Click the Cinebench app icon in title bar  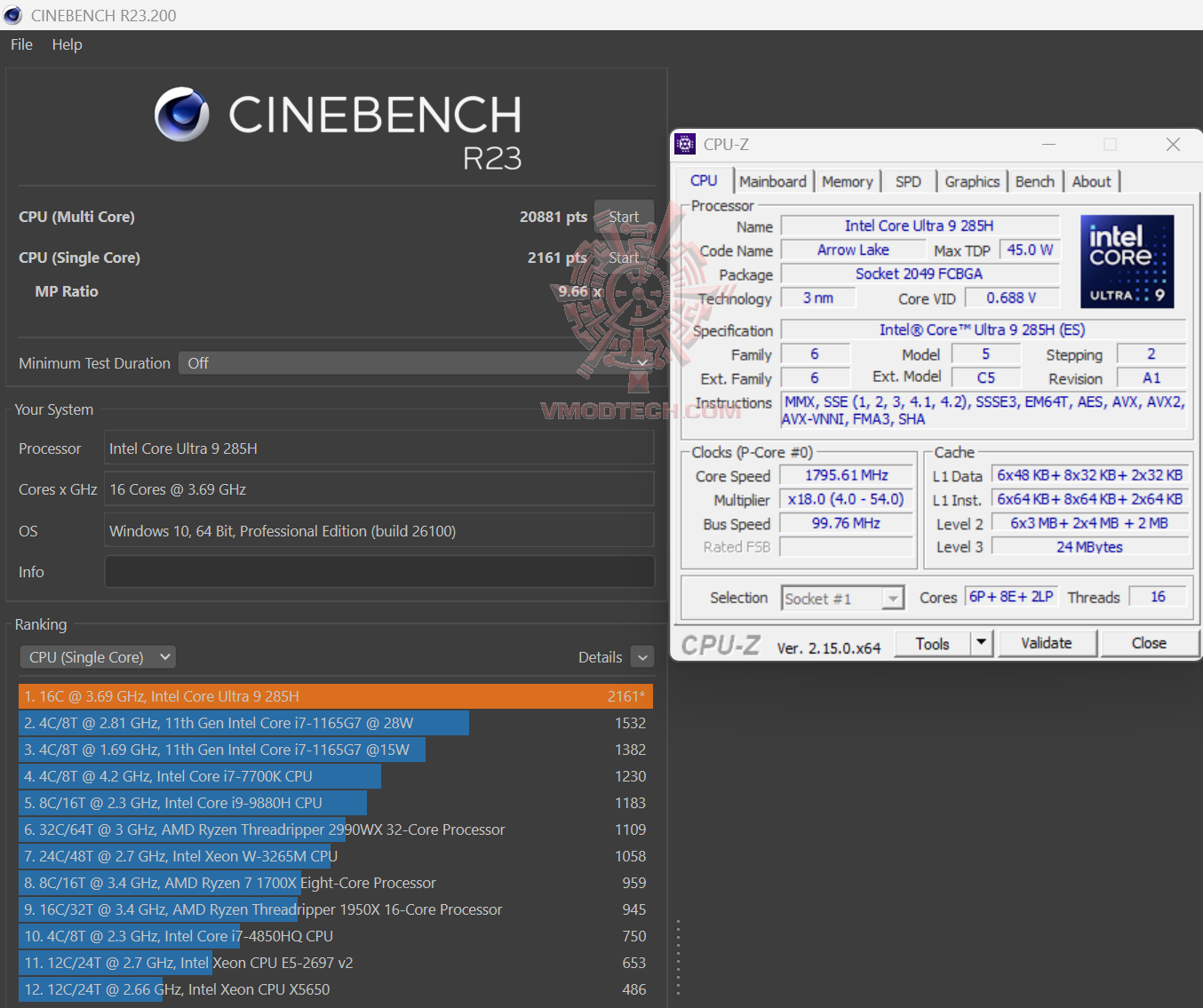click(x=12, y=15)
